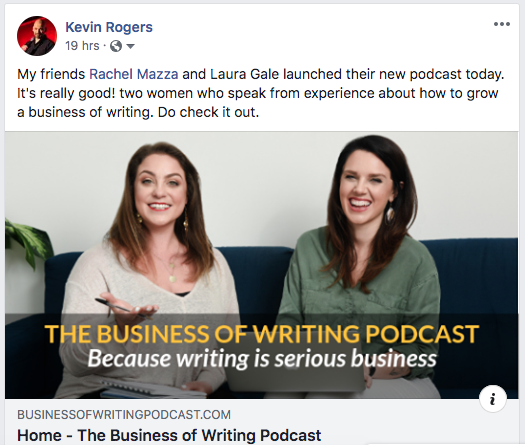Click the "Because writing is serious business" tagline

tap(262, 359)
